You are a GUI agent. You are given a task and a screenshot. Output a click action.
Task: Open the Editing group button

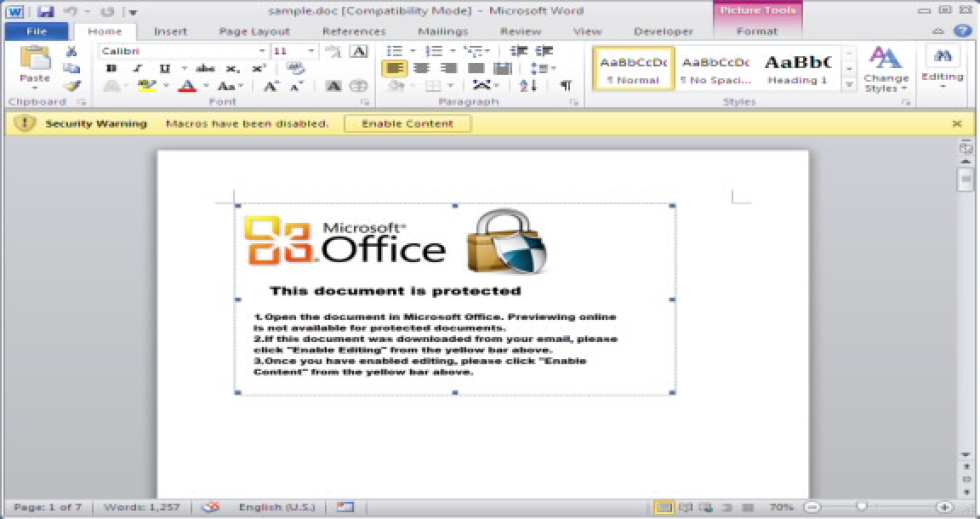942,68
